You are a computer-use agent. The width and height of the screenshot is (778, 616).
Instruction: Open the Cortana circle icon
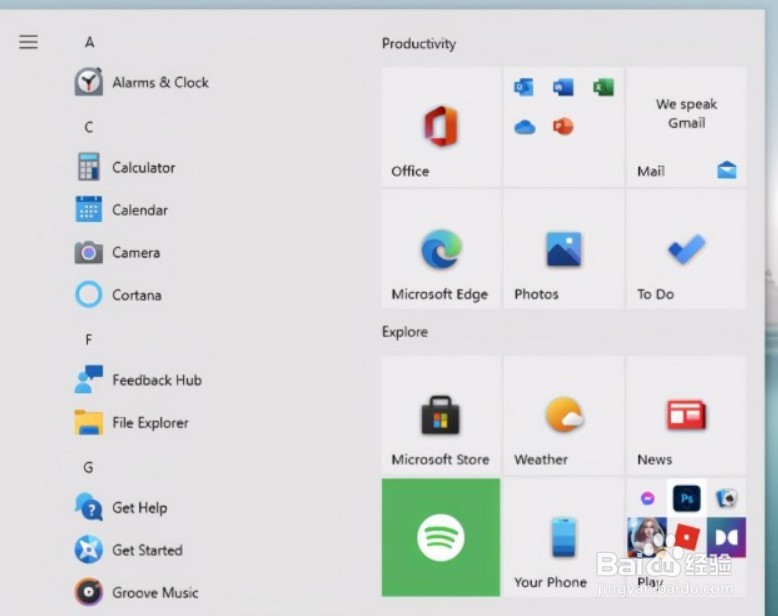click(x=89, y=295)
